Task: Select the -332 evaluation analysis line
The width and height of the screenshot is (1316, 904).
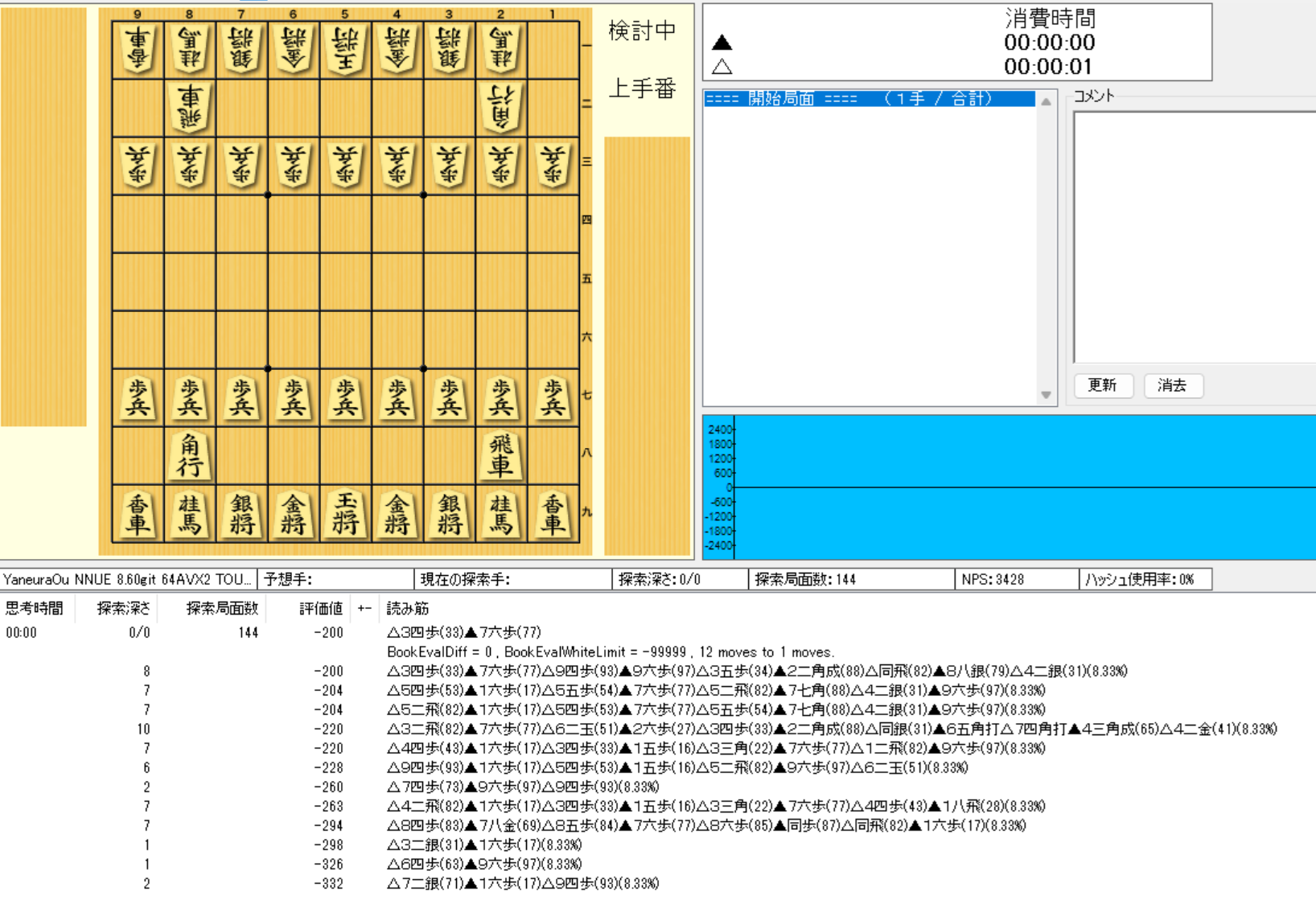Action: point(523,884)
